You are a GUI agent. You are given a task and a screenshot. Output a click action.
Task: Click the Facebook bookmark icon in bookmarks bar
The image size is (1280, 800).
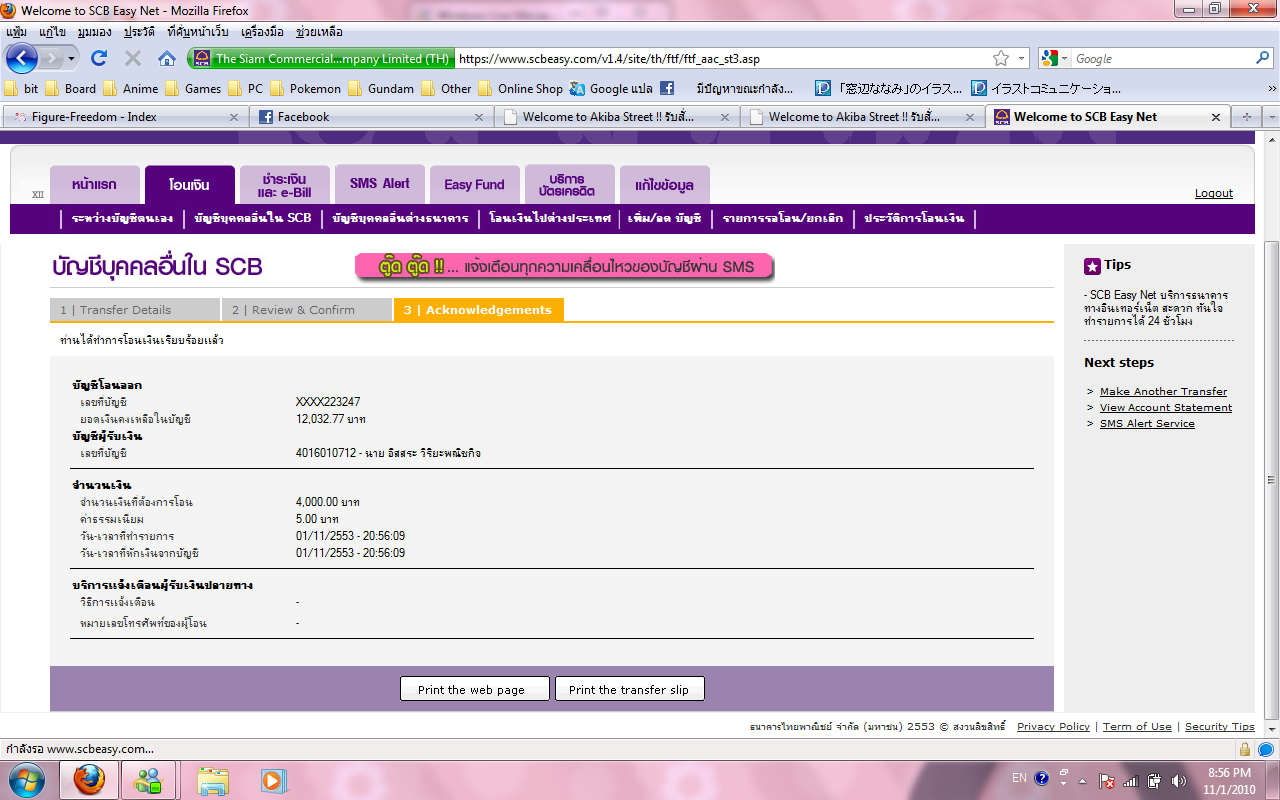click(667, 88)
